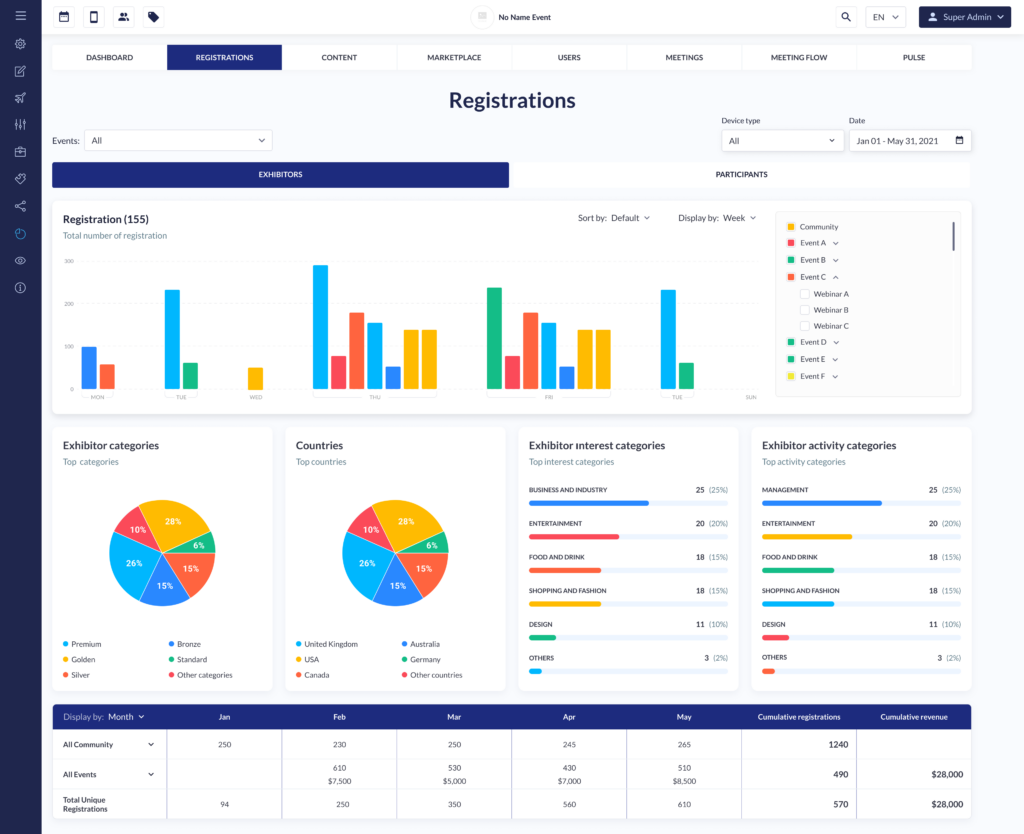The height and width of the screenshot is (834, 1024).
Task: Click the interest Entertainment progress bar
Action: tap(628, 537)
